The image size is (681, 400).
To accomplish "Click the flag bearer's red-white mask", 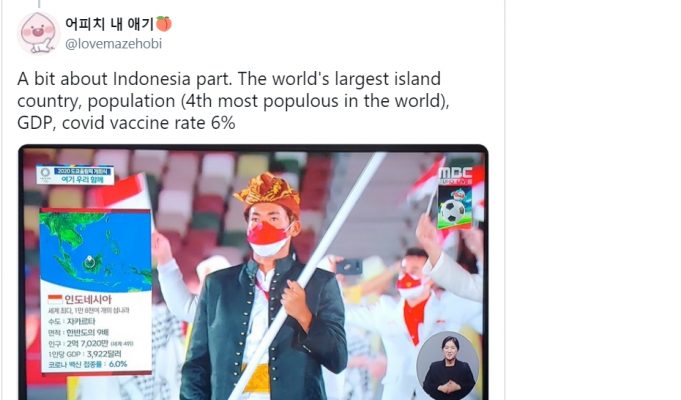I will click(268, 238).
